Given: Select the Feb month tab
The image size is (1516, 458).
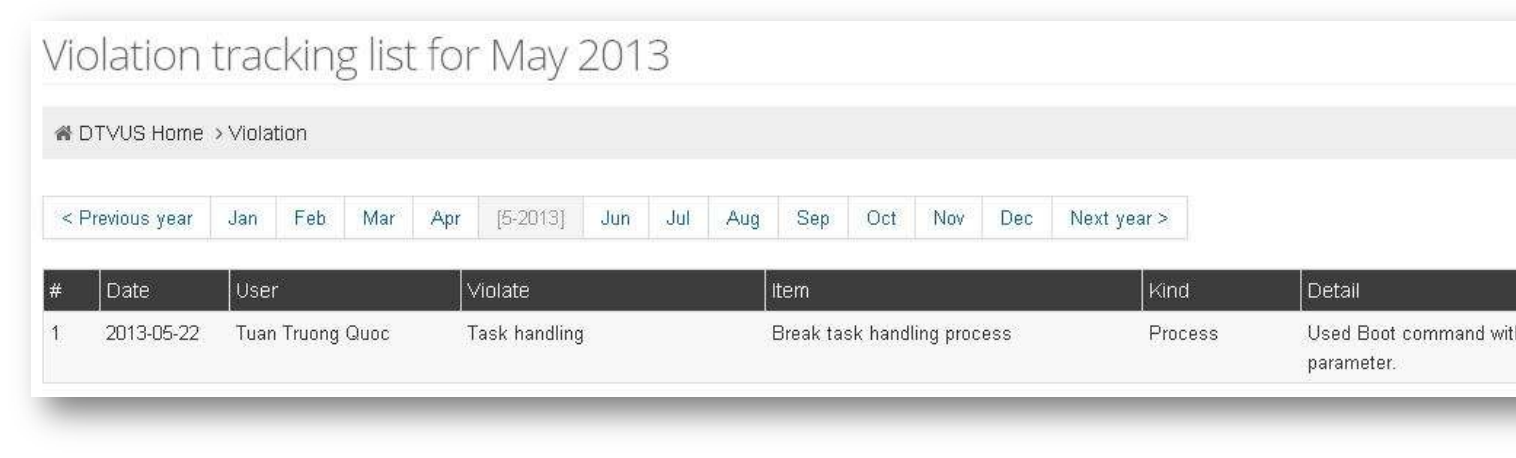Looking at the screenshot, I should (x=310, y=218).
